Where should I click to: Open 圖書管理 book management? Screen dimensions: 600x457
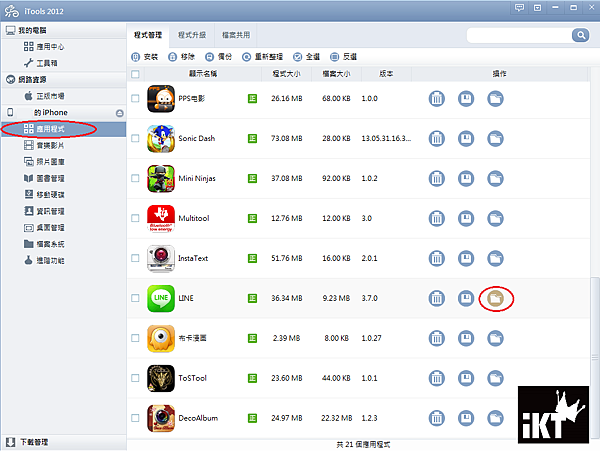[x=44, y=178]
